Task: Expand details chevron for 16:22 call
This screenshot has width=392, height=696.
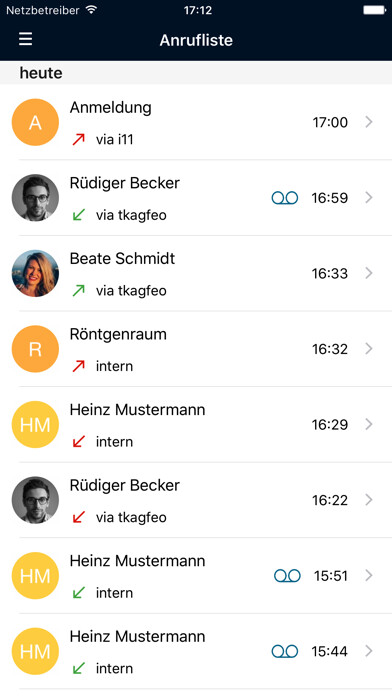Action: click(369, 500)
